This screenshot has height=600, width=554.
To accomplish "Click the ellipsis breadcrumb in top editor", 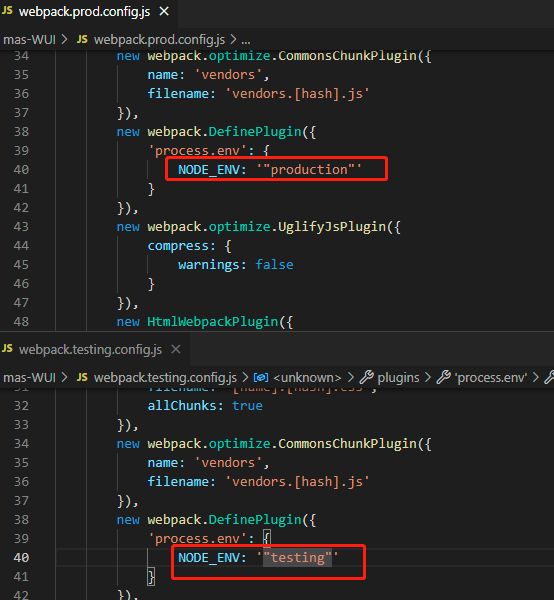I will pos(246,41).
